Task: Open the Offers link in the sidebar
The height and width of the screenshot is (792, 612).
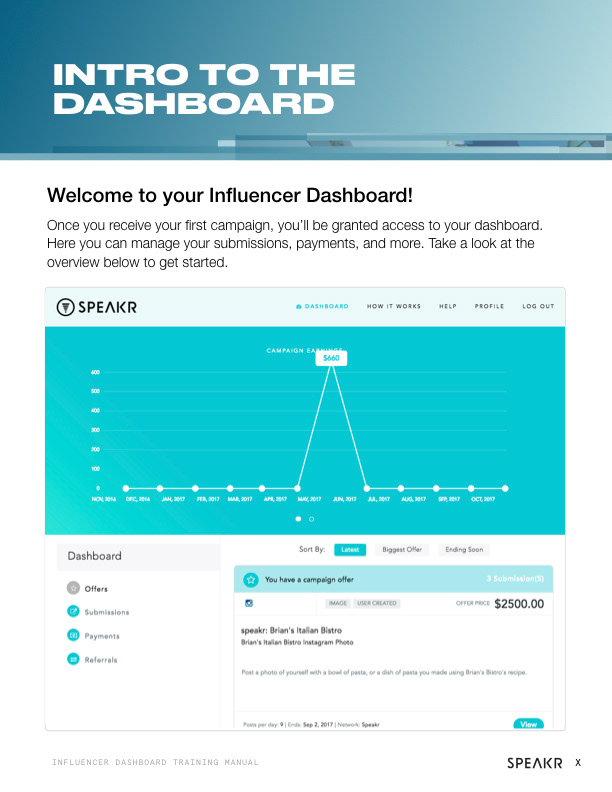Action: coord(96,588)
